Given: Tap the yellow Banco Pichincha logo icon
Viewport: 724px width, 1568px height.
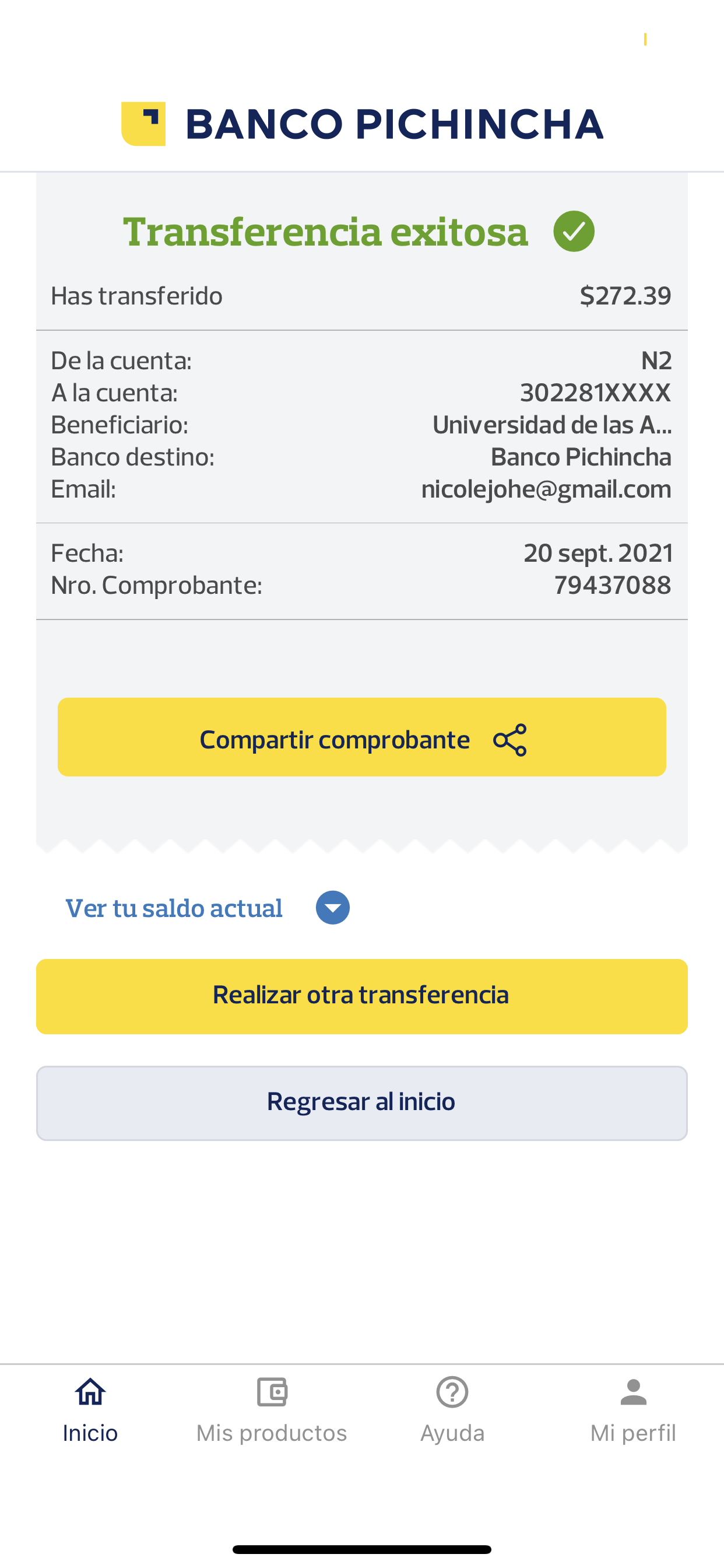Looking at the screenshot, I should 143,124.
